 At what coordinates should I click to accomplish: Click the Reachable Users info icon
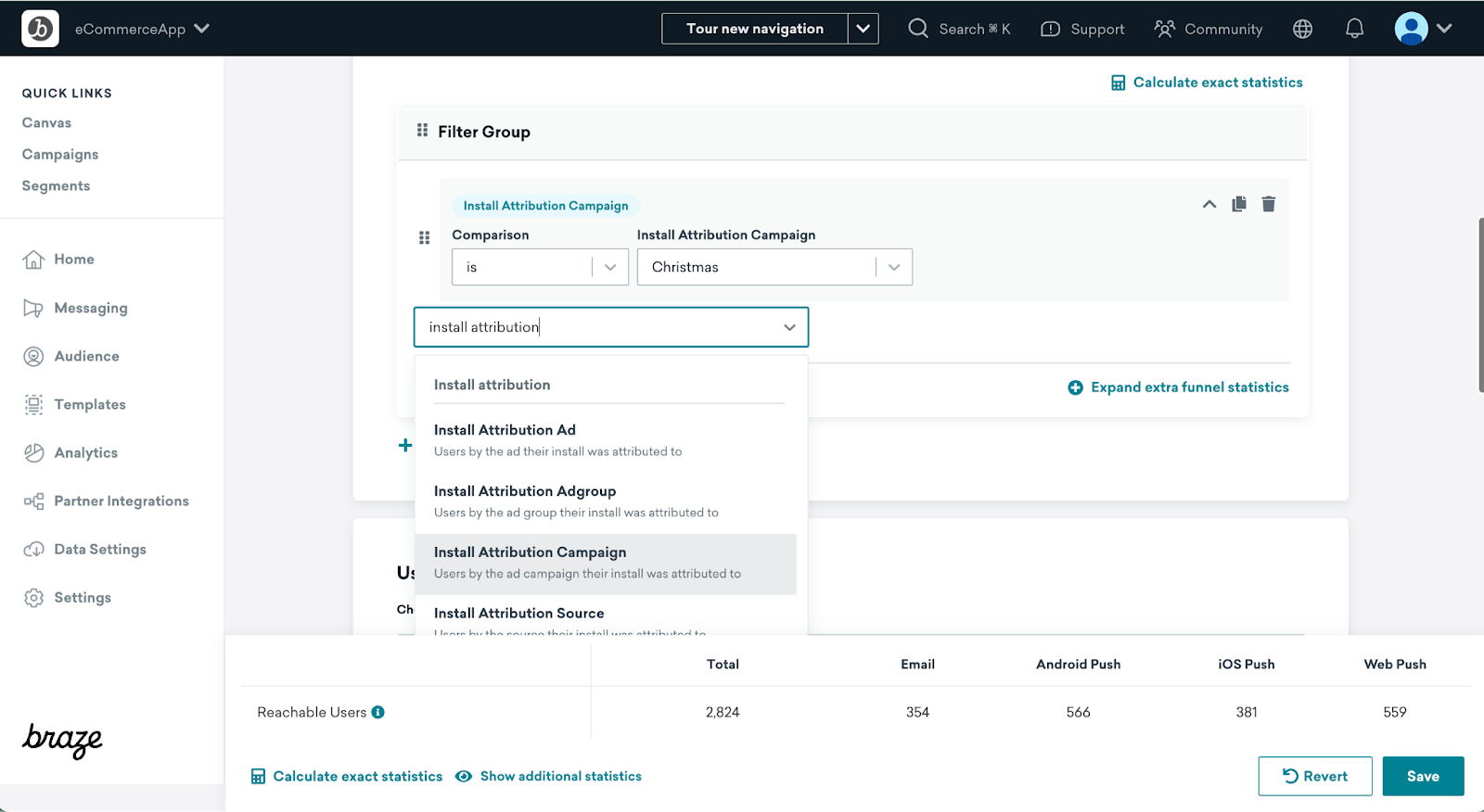[378, 712]
